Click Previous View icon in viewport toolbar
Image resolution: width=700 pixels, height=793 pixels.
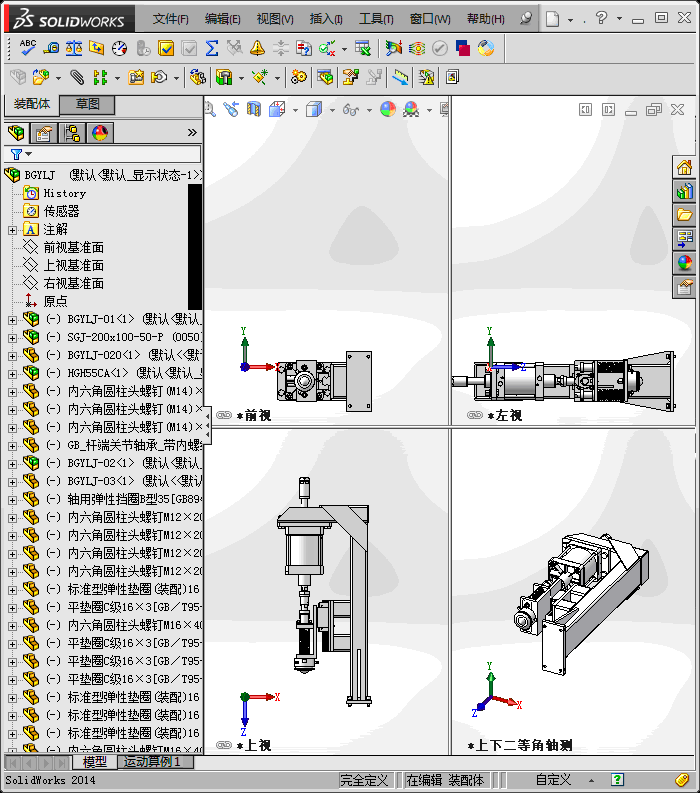pyautogui.click(x=232, y=109)
